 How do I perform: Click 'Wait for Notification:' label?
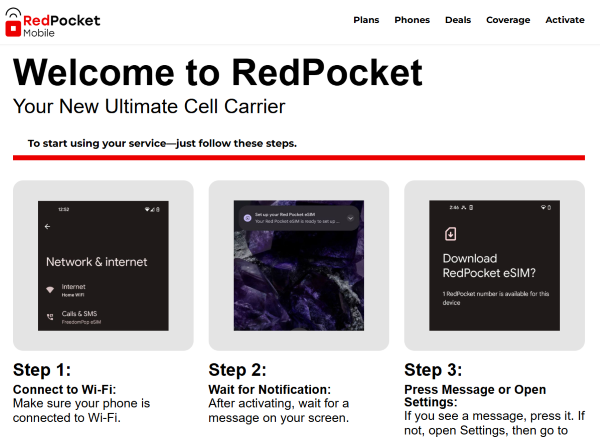pos(269,390)
